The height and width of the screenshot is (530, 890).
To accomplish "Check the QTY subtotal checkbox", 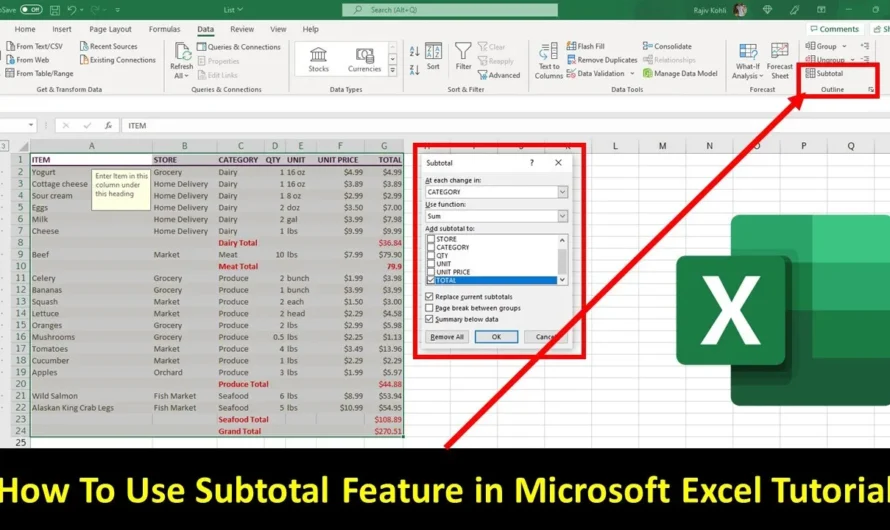I will [431, 255].
